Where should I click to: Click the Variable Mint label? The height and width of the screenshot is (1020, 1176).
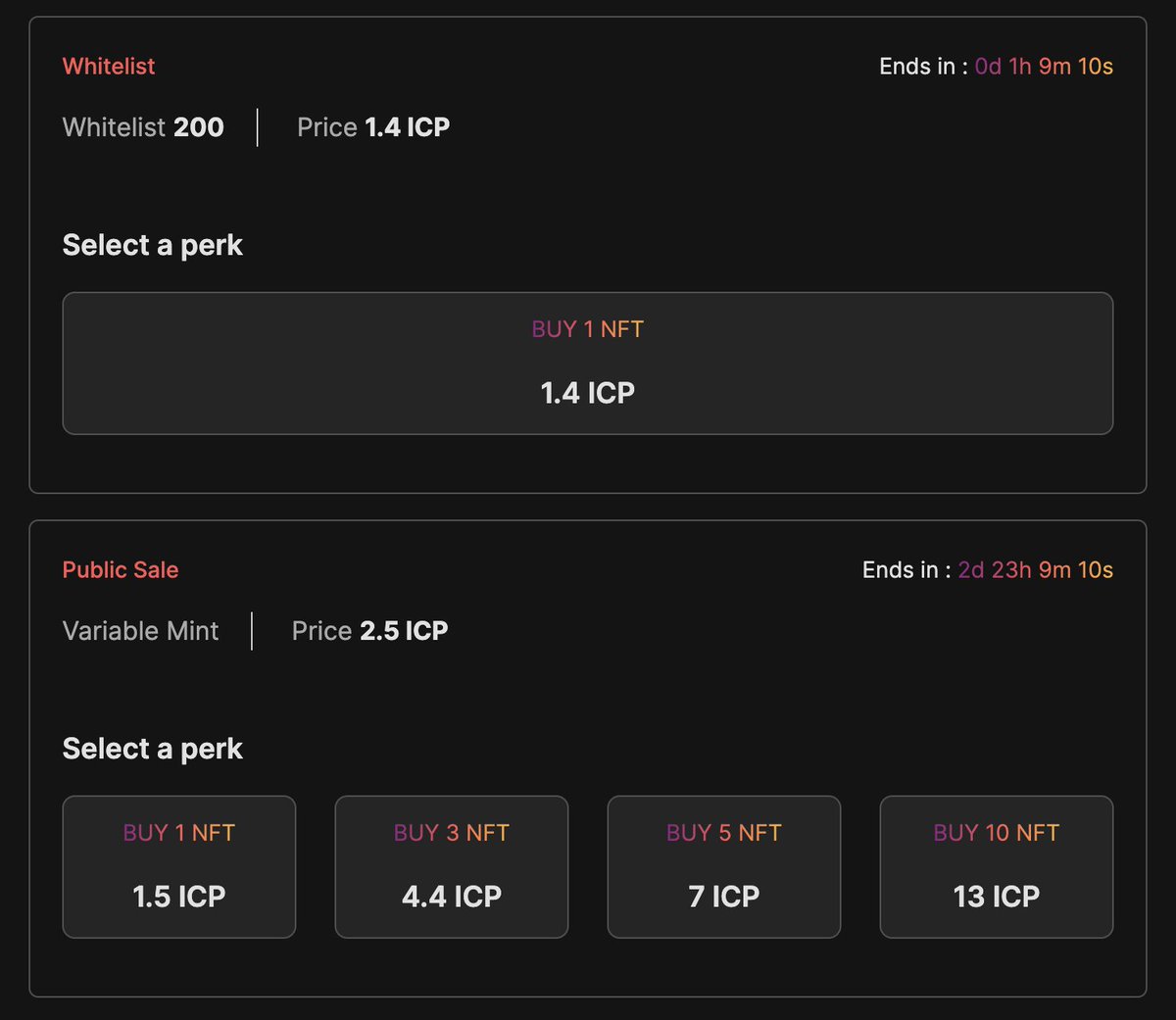[140, 631]
